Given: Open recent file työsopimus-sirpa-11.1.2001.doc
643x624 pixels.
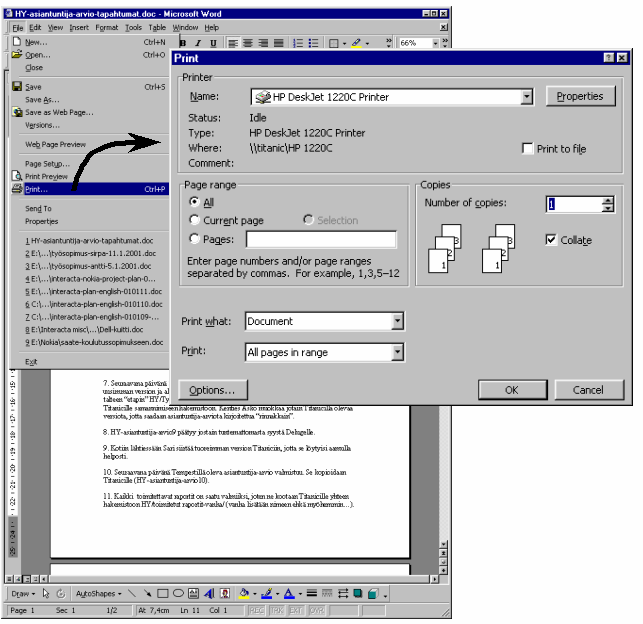Looking at the screenshot, I should coord(91,253).
